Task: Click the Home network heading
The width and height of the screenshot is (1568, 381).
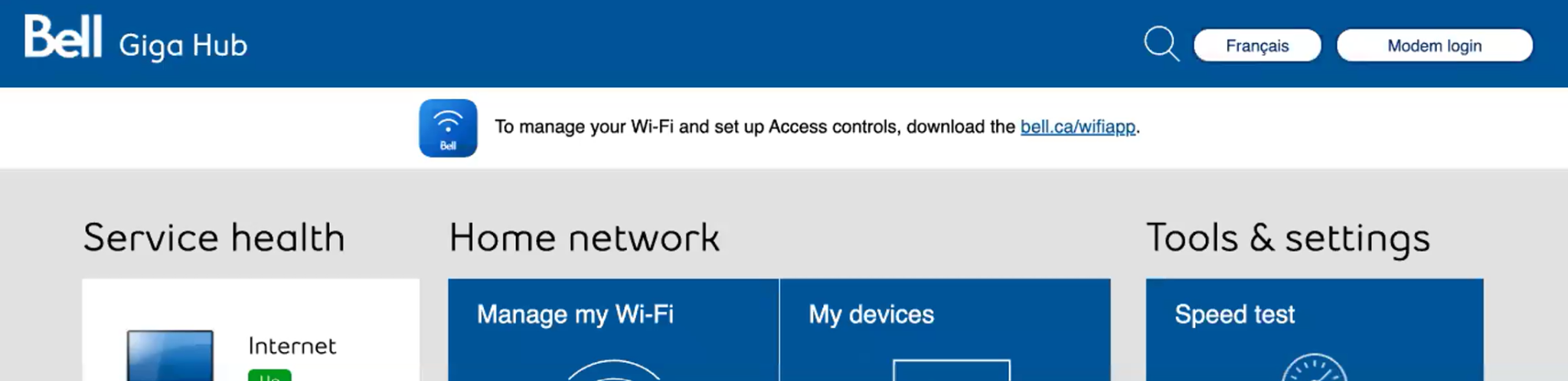Action: (x=584, y=238)
